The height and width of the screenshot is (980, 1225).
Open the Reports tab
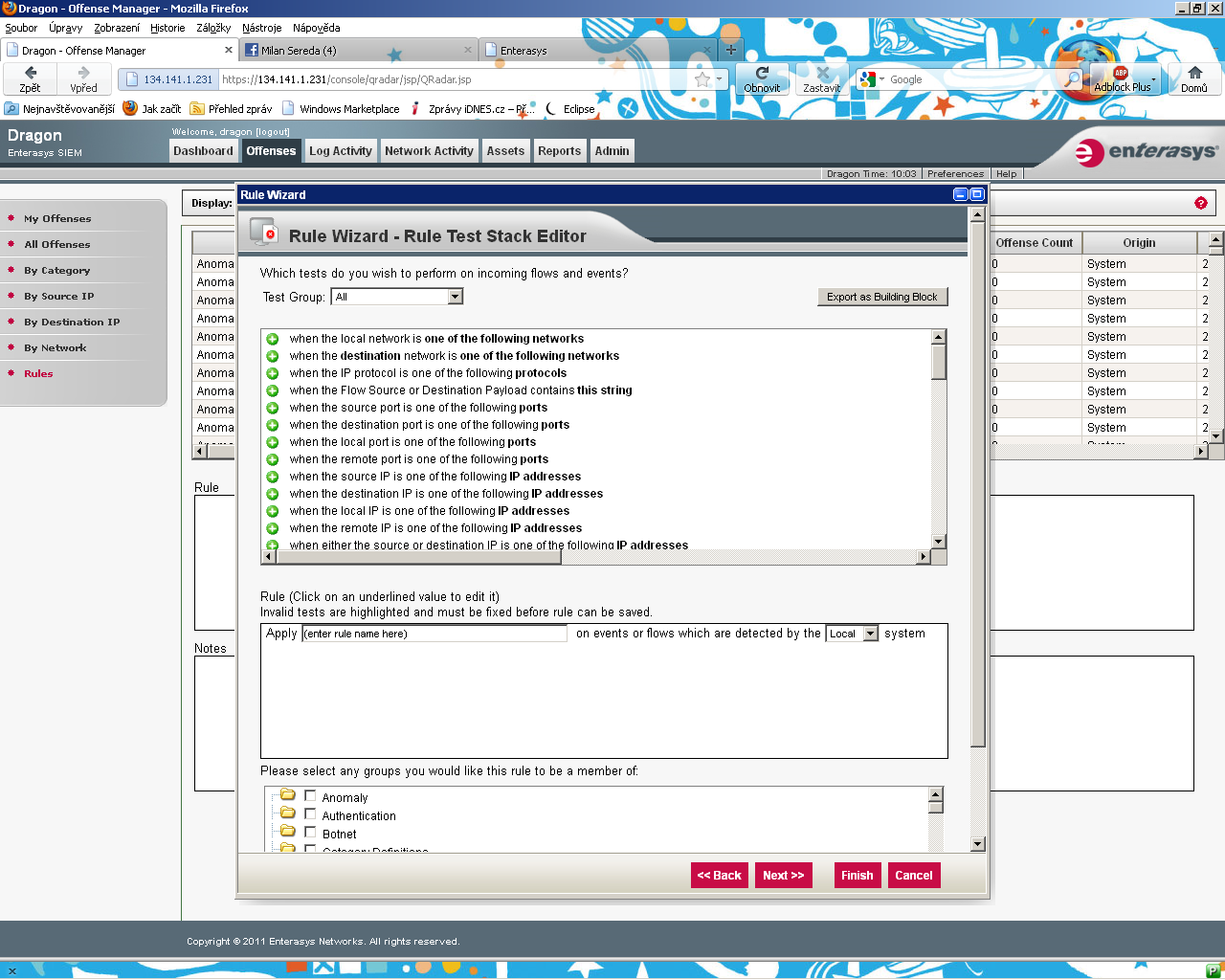coord(559,151)
